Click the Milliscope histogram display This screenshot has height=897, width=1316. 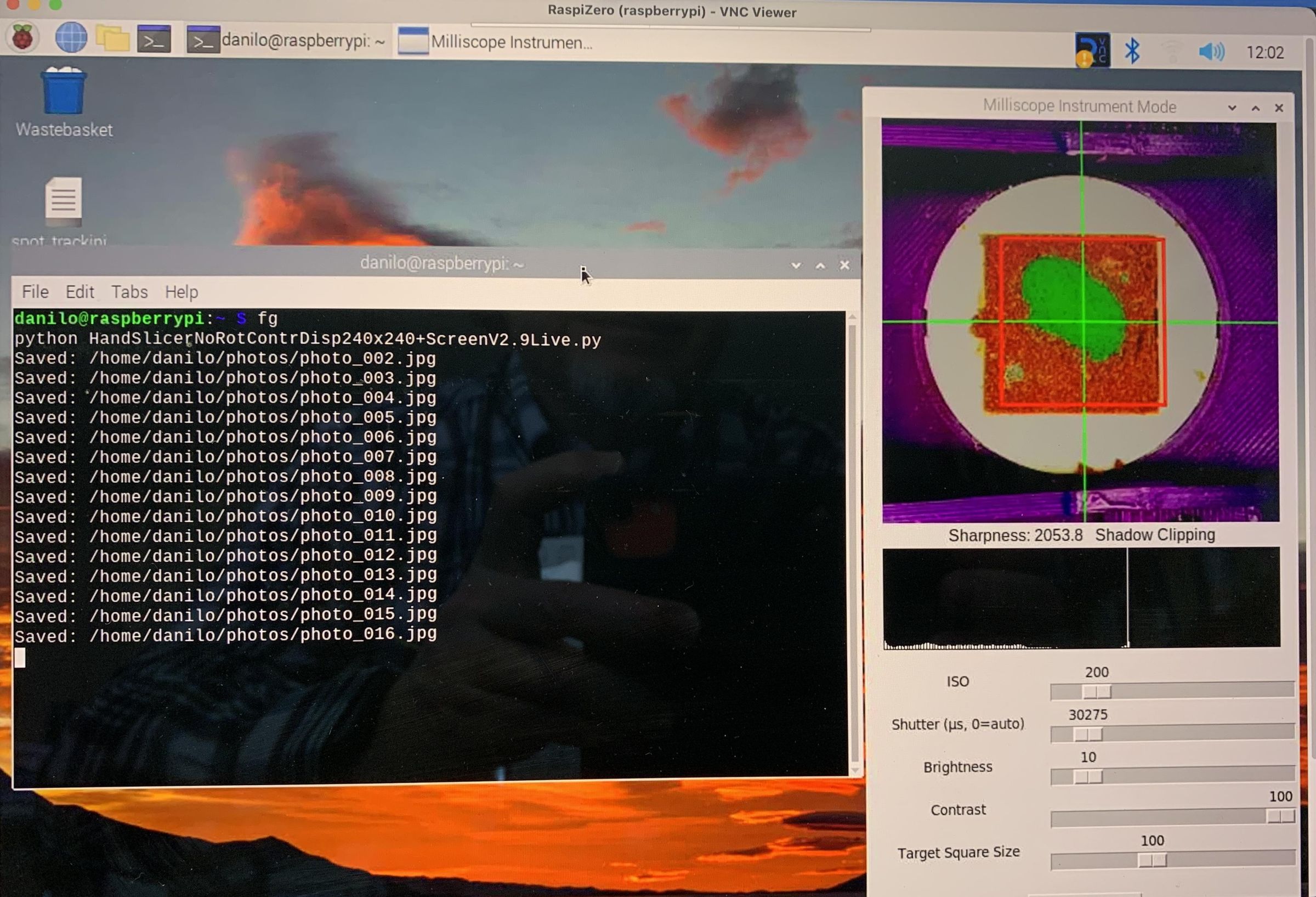pos(1081,598)
